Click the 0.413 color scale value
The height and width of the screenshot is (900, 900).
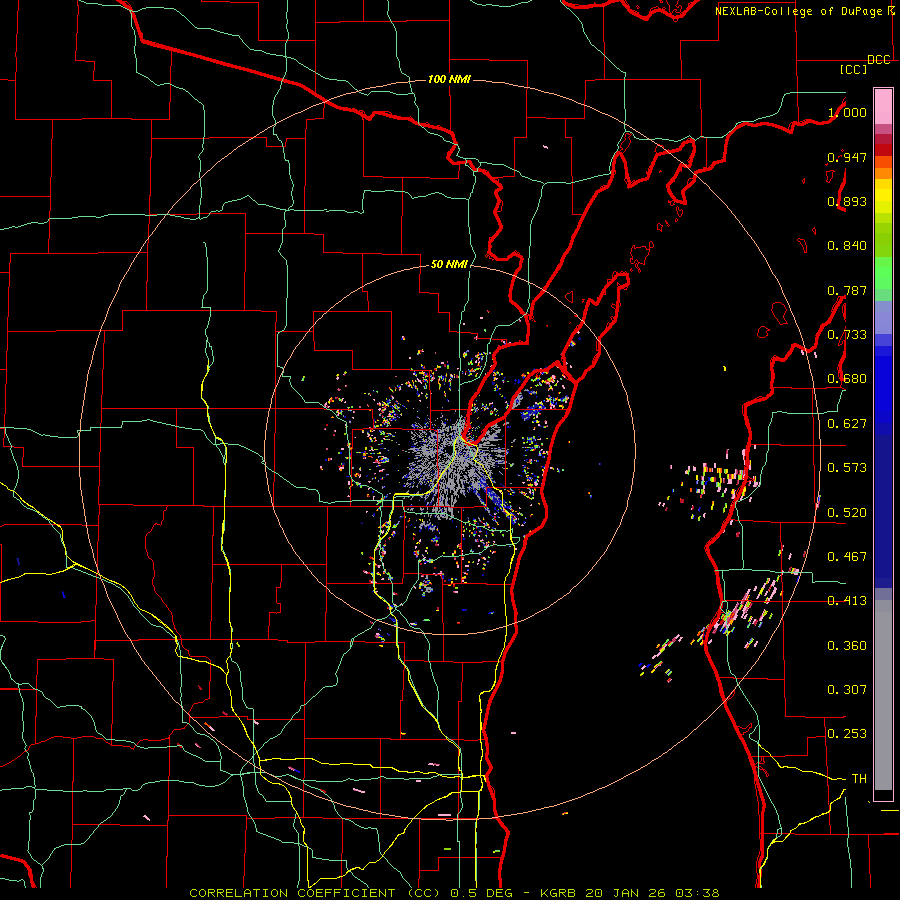pyautogui.click(x=847, y=601)
